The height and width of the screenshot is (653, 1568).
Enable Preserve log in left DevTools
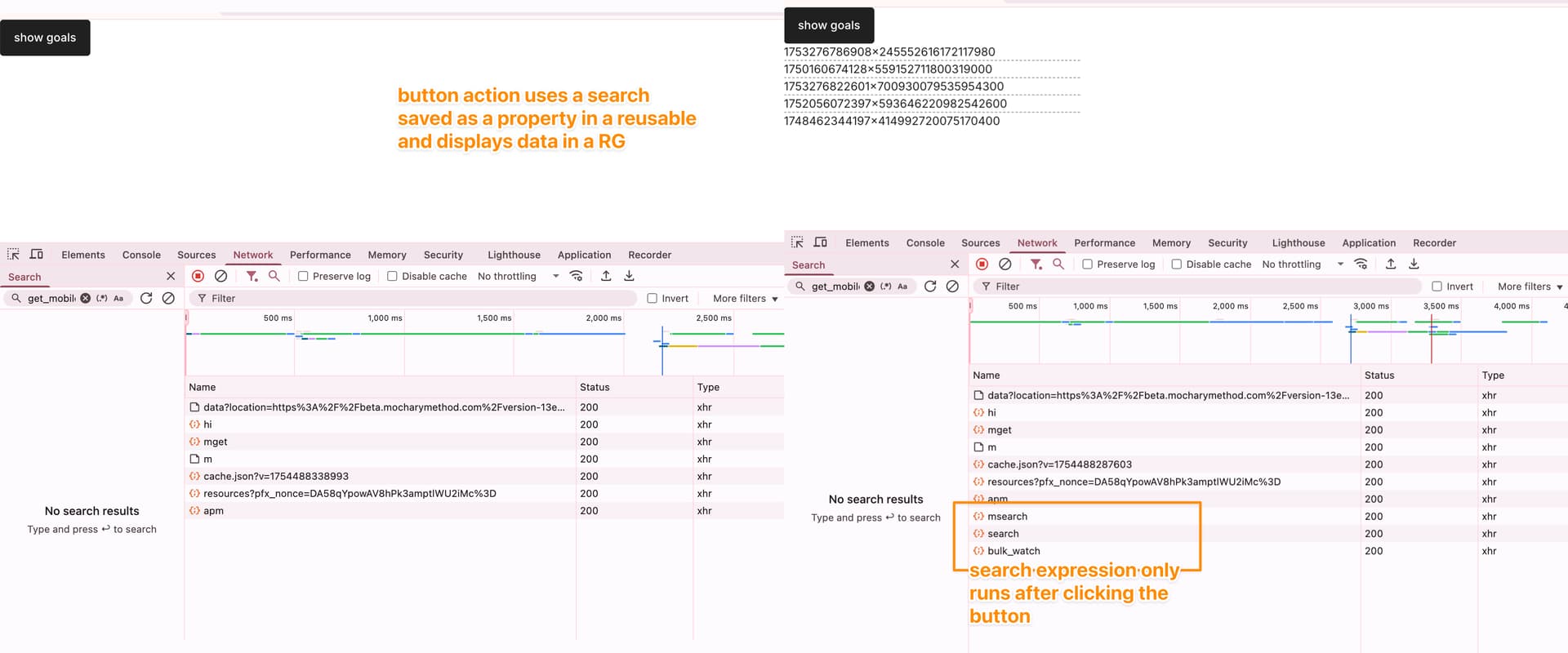tap(303, 276)
